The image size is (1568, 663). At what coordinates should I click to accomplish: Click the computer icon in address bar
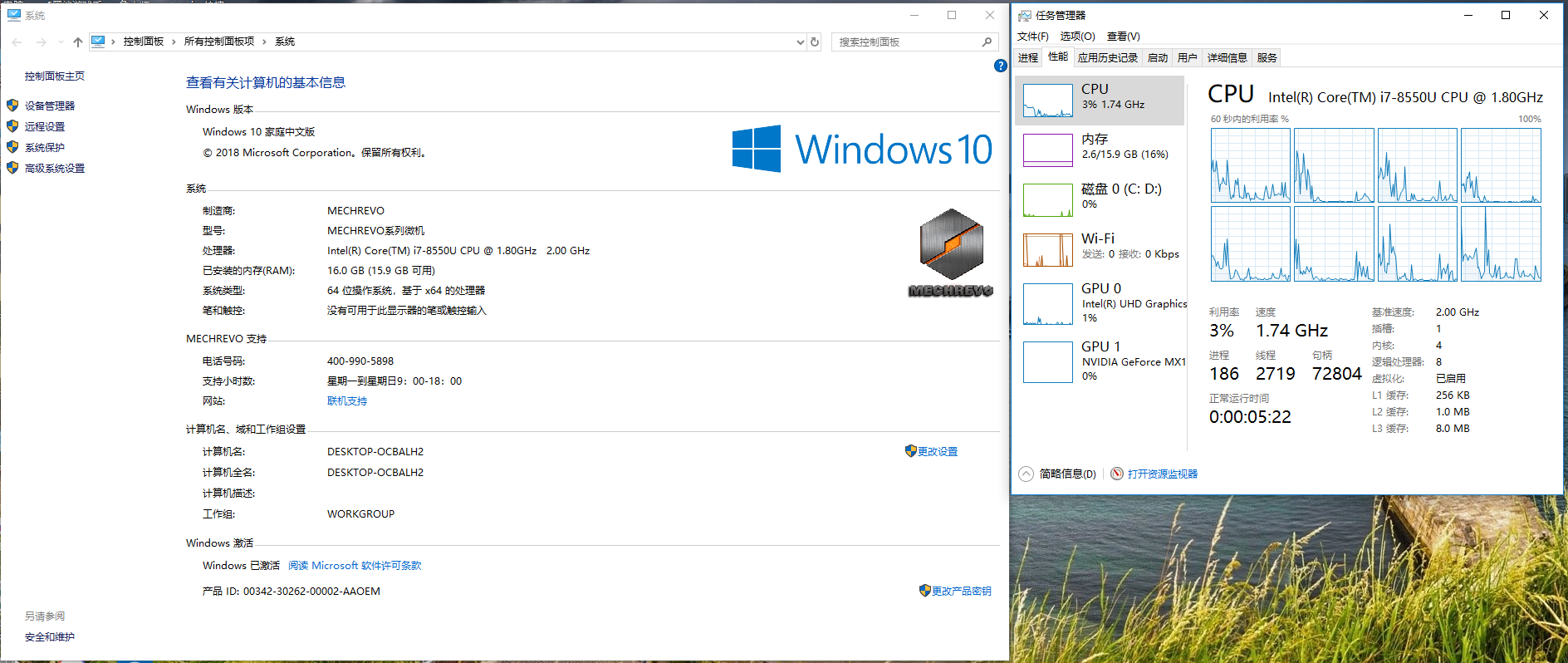tap(98, 42)
